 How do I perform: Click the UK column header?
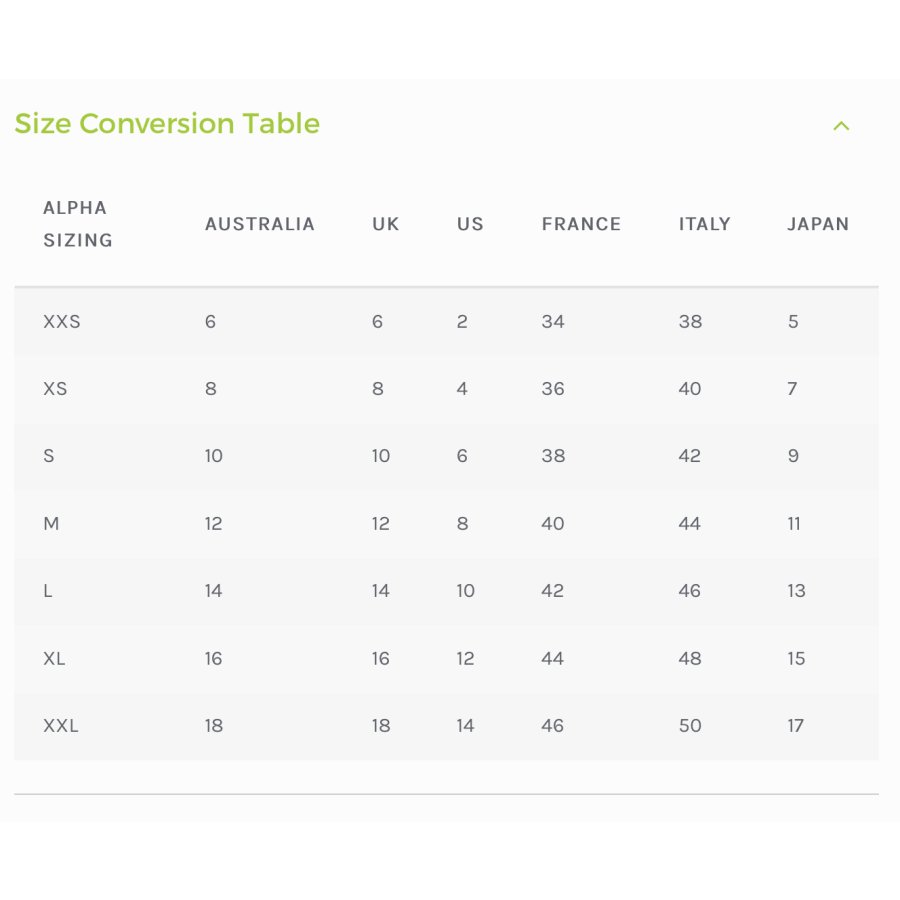coord(385,224)
